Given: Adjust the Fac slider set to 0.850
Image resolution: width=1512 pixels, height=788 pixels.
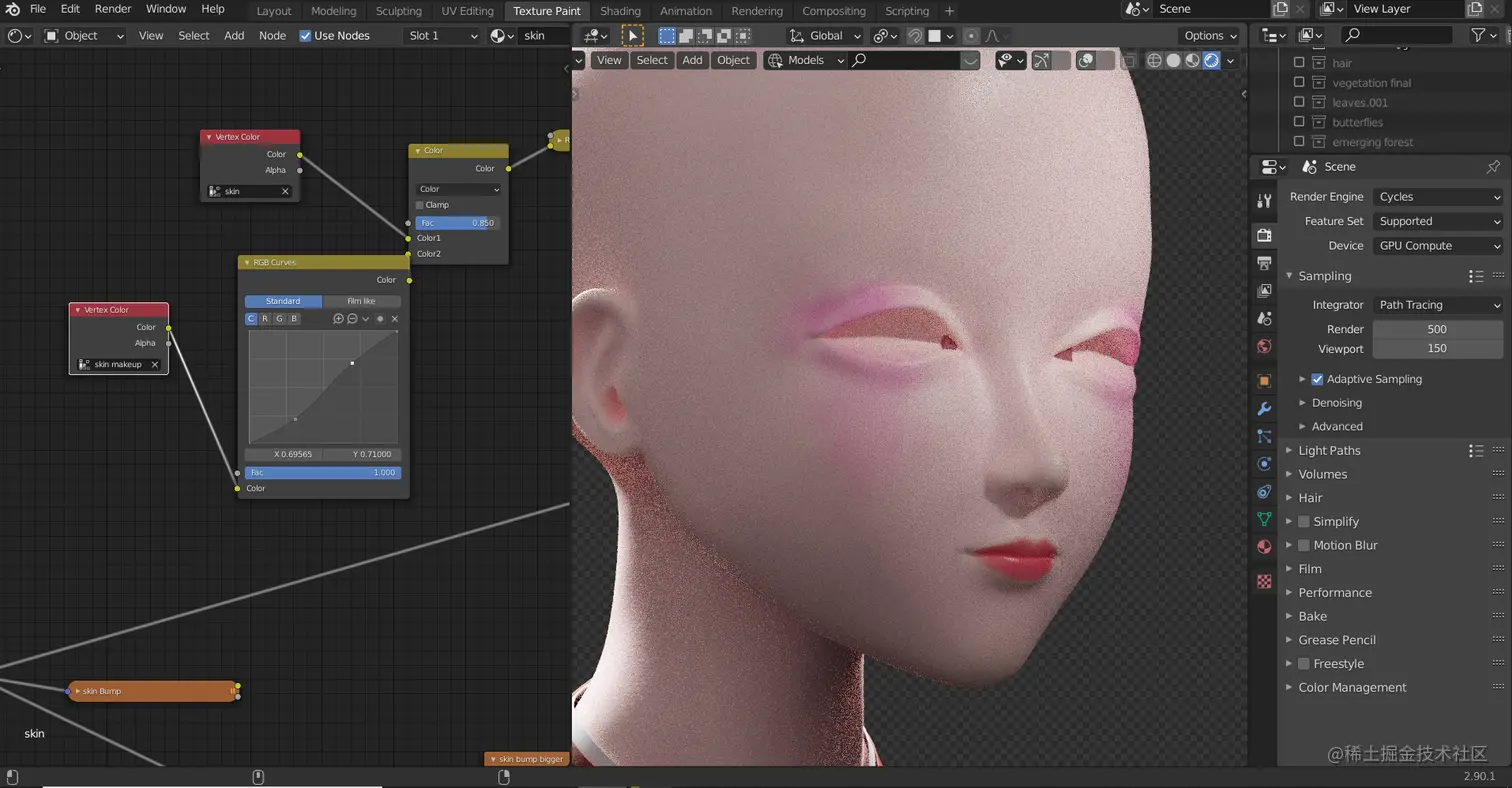Looking at the screenshot, I should (458, 223).
